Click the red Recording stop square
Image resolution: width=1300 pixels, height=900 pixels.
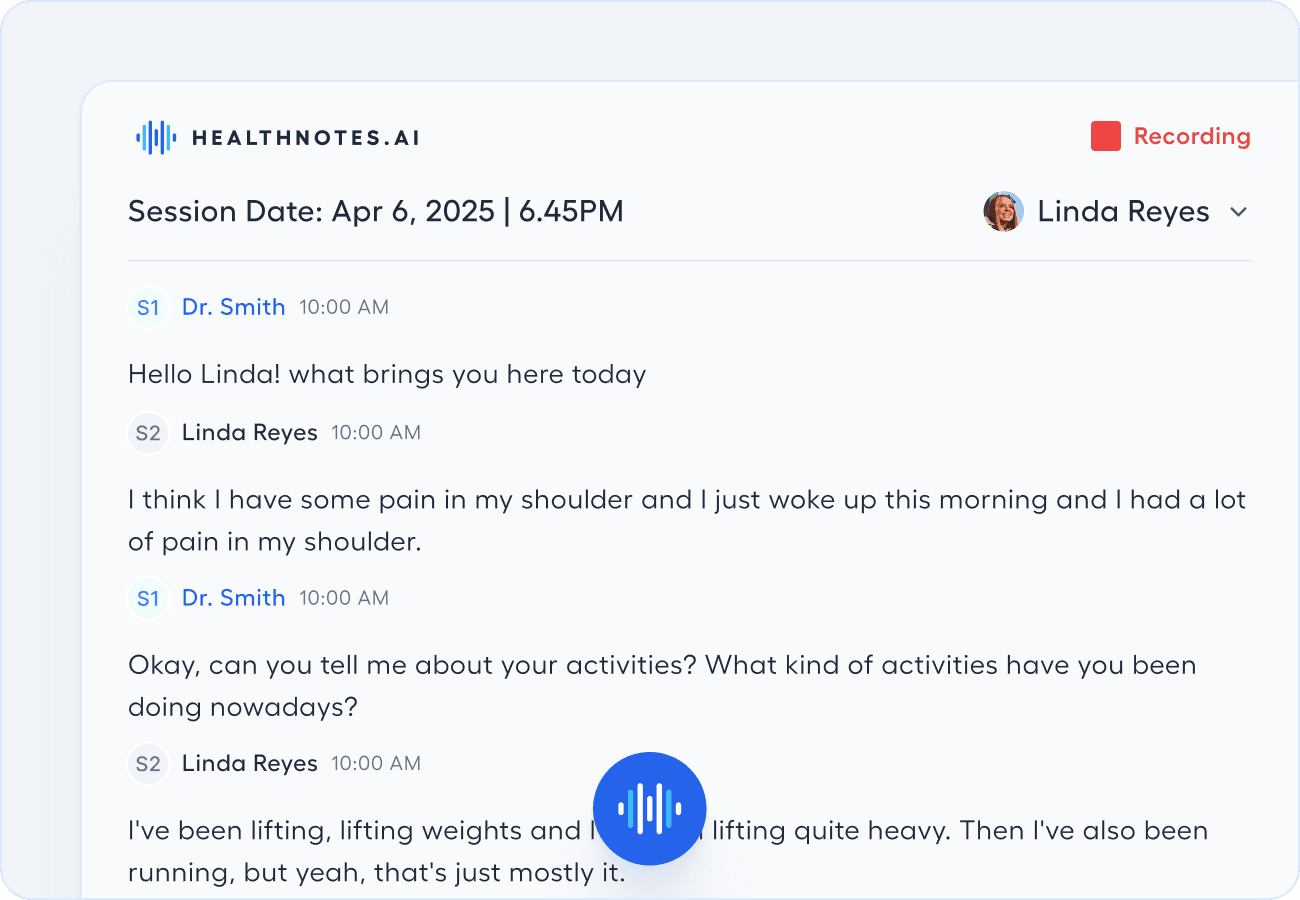click(x=1105, y=136)
